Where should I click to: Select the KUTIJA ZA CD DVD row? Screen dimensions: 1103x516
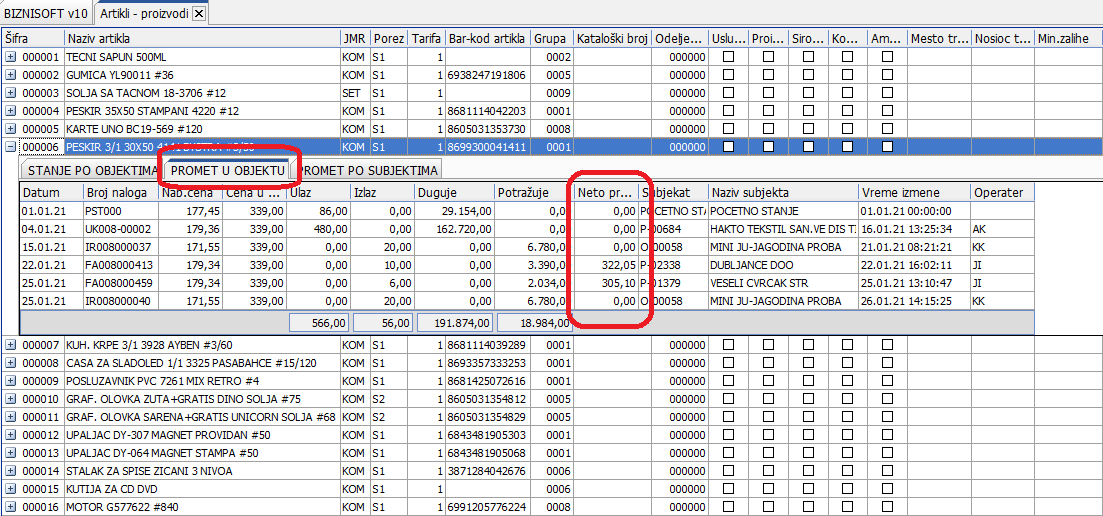[552, 489]
